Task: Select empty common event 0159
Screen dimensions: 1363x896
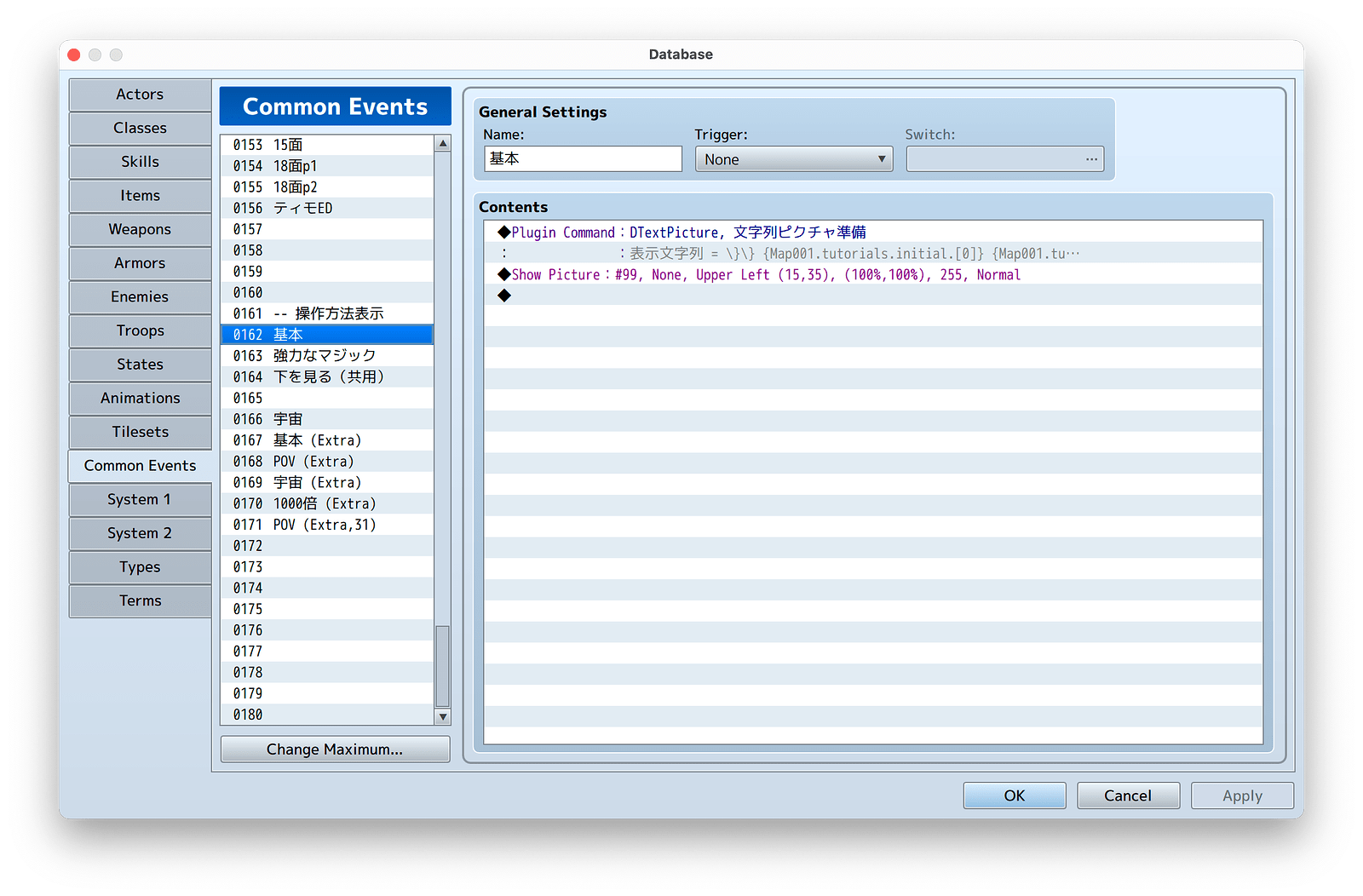Action: click(x=327, y=272)
